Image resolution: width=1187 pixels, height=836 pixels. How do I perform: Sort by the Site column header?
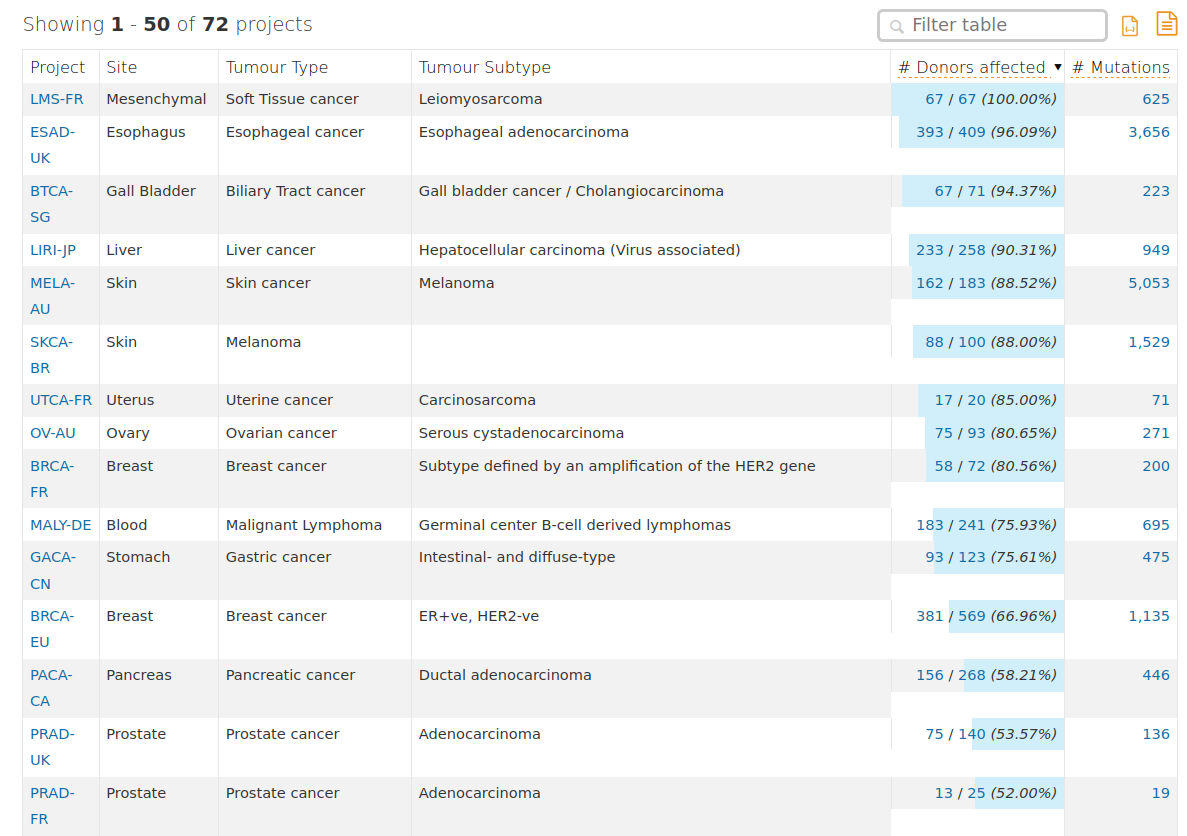122,67
